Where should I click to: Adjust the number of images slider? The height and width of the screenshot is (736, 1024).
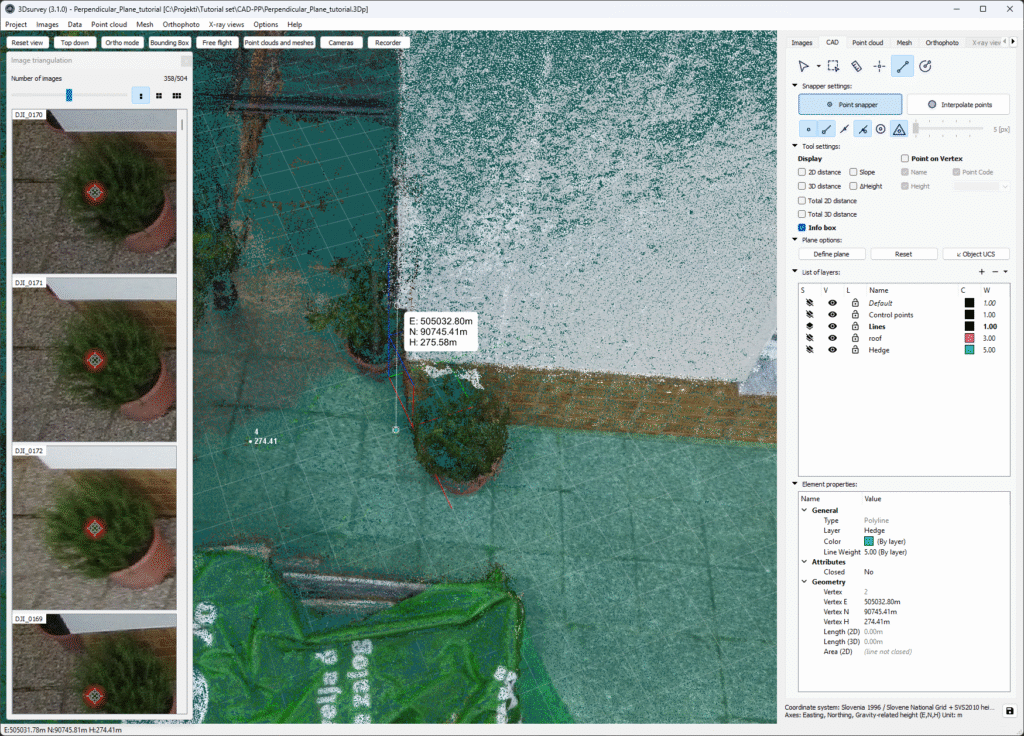[x=69, y=95]
